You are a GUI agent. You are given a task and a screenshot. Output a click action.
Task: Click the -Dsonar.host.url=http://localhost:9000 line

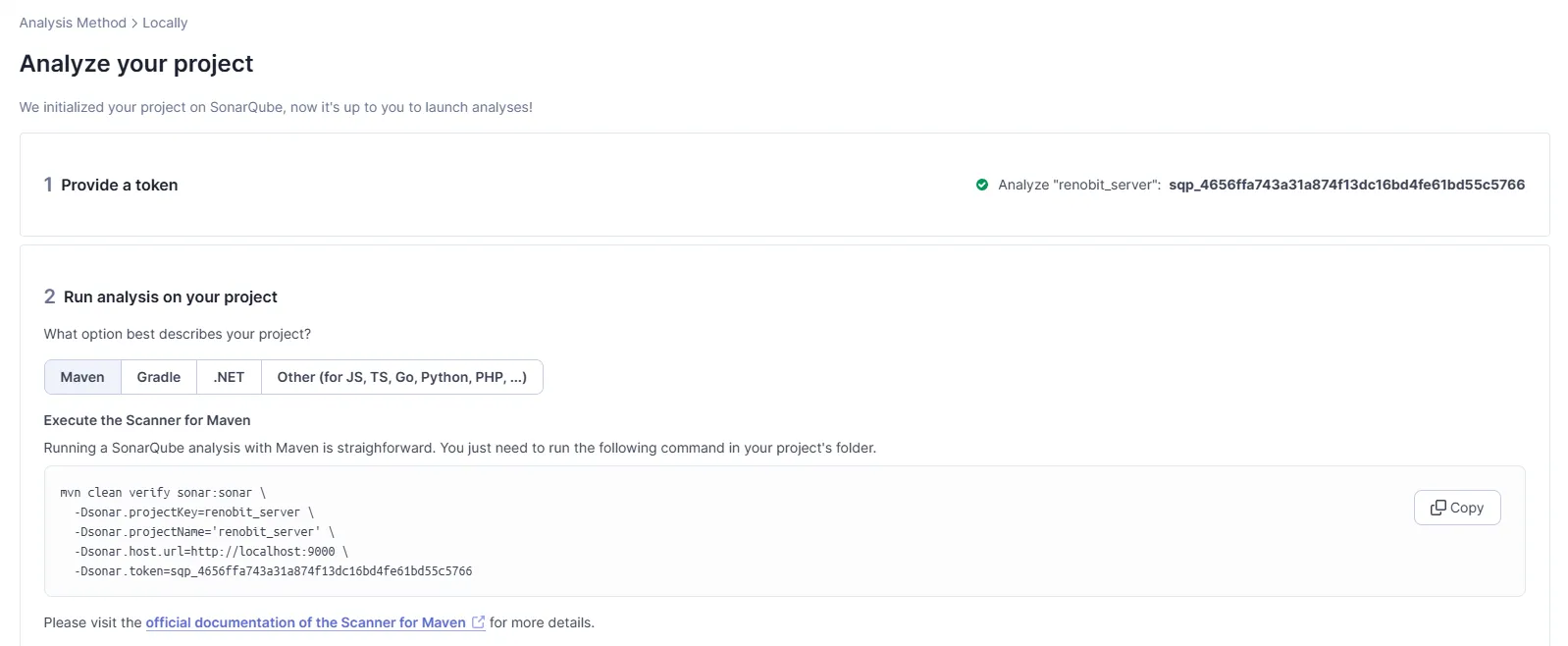coord(211,552)
